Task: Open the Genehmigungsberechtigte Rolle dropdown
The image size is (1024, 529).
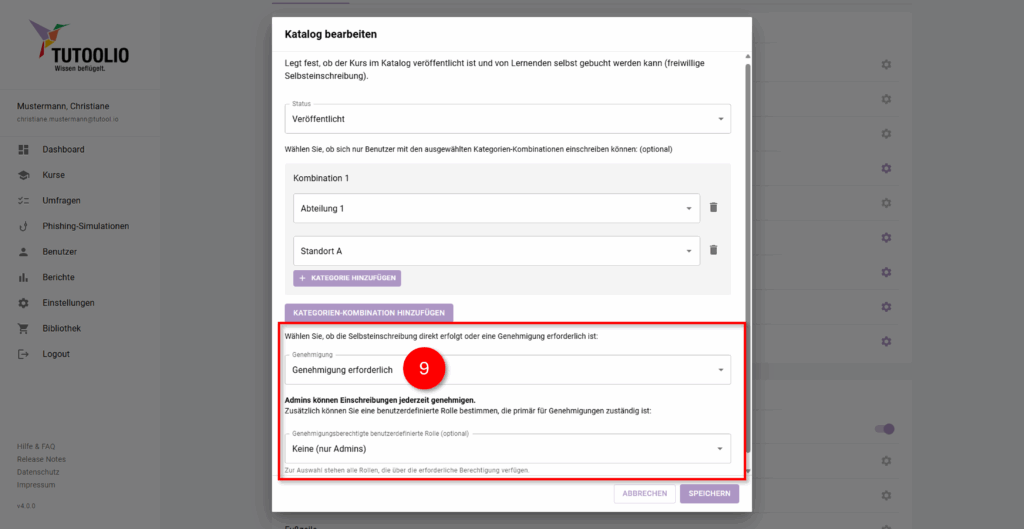Action: [507, 449]
